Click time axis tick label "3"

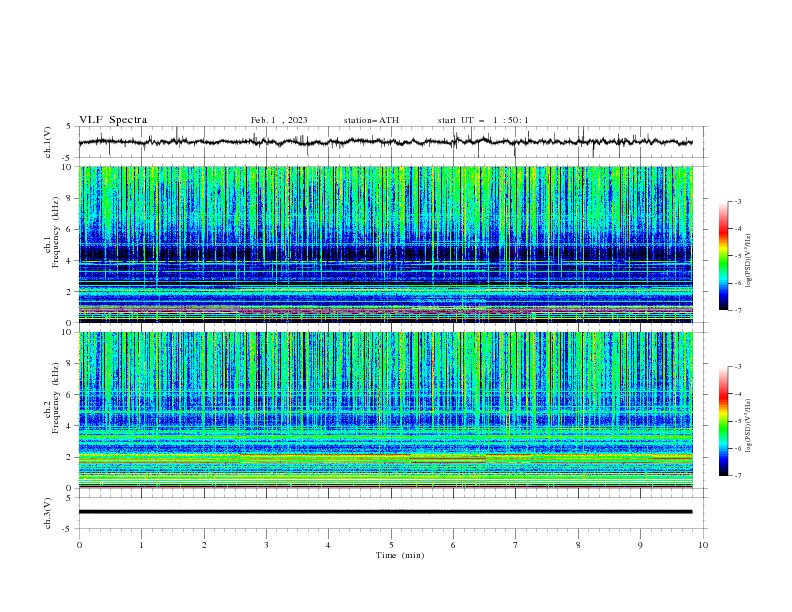pos(266,545)
